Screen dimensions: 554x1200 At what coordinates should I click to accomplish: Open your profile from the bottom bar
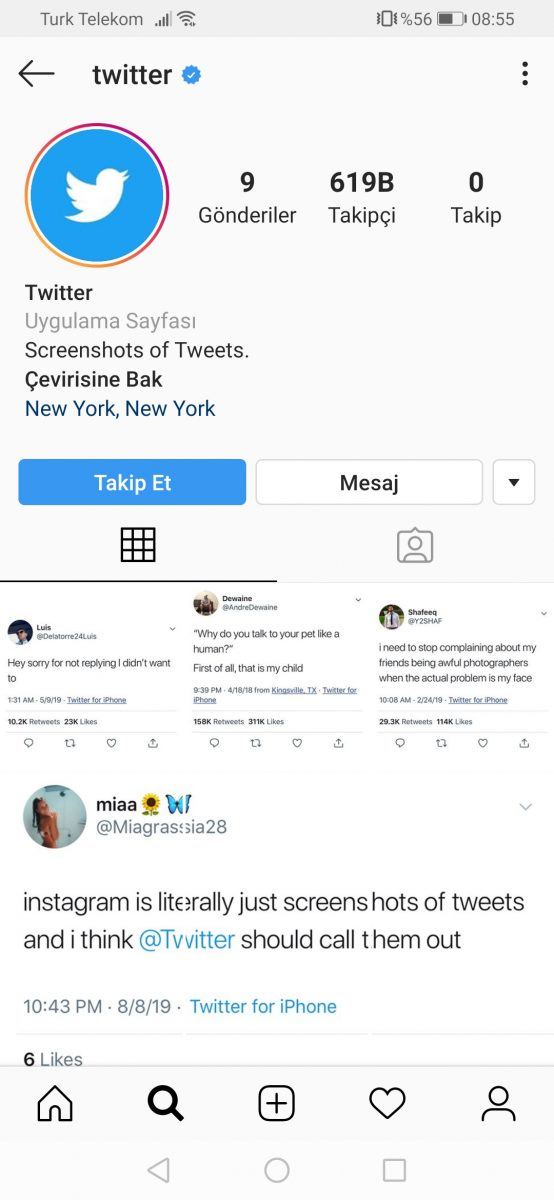pos(498,1103)
